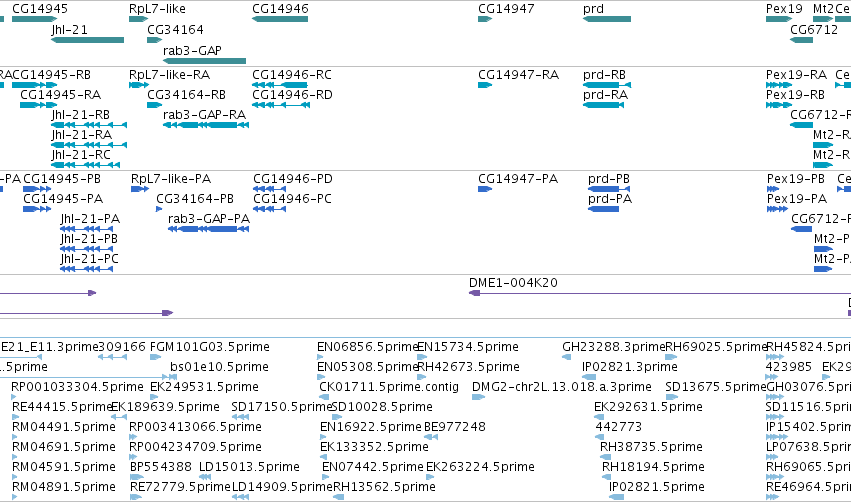The image size is (851, 502).
Task: Click the CG34164 gene glyph
Action: click(155, 40)
